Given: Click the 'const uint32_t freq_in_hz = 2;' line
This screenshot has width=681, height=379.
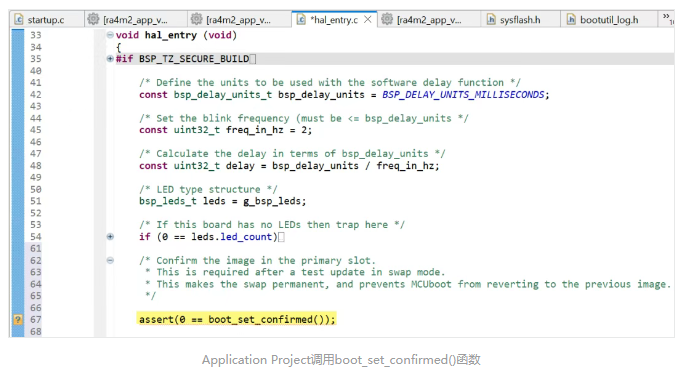Looking at the screenshot, I should (225, 130).
